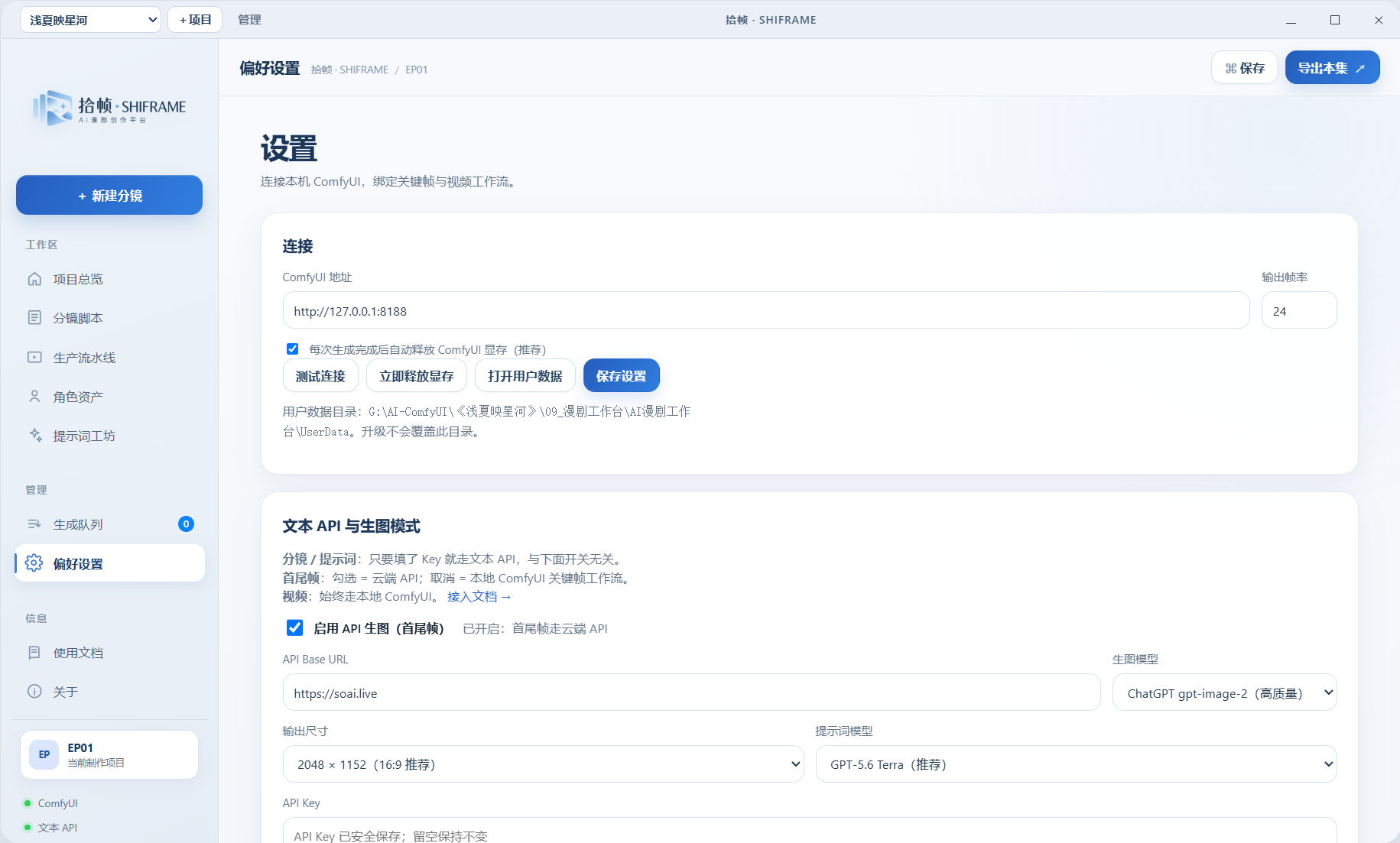Expand the 提示词模型 dropdown
The width and height of the screenshot is (1400, 843).
click(1076, 764)
